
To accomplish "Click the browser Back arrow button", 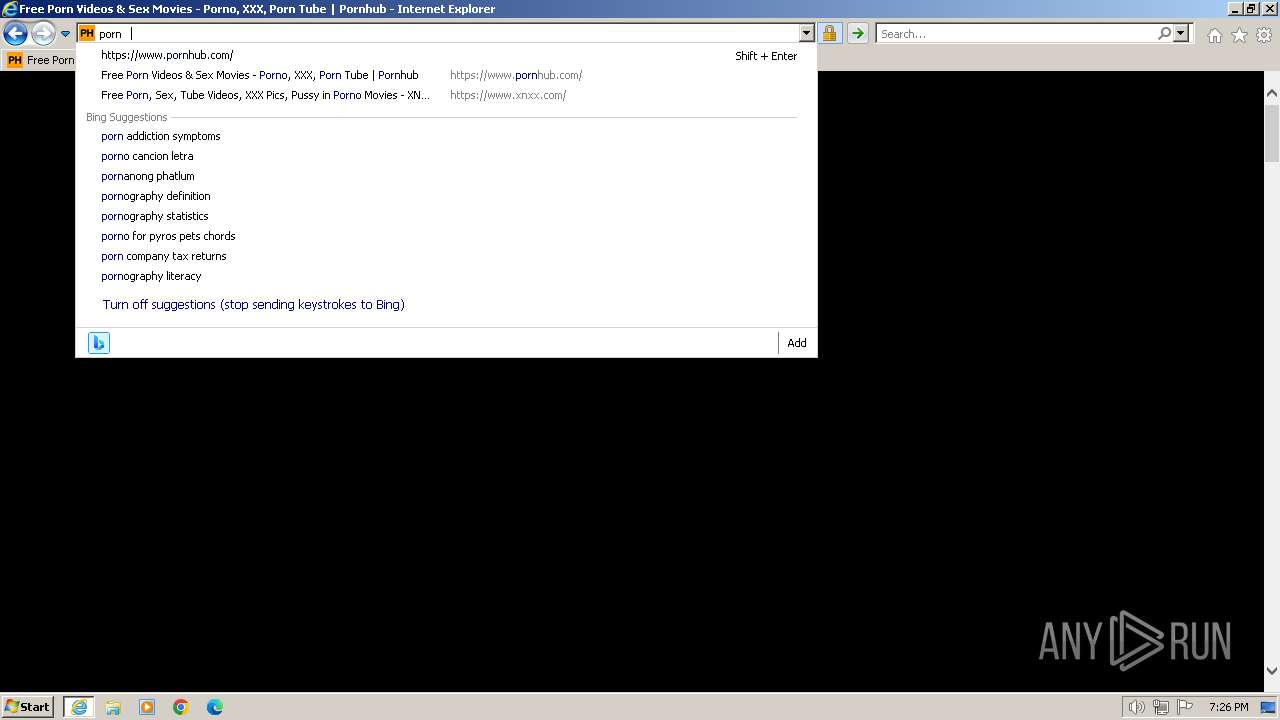I will 15,34.
